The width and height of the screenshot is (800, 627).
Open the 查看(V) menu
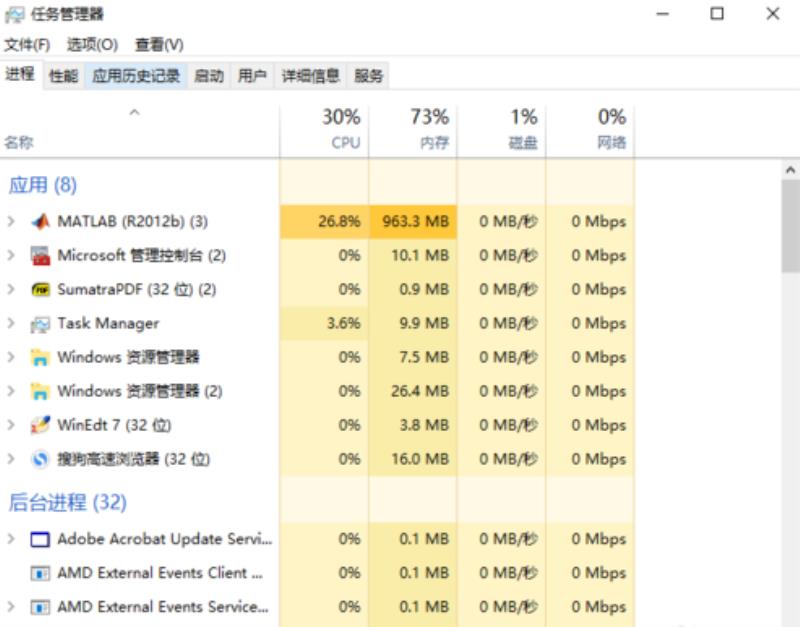tap(159, 45)
